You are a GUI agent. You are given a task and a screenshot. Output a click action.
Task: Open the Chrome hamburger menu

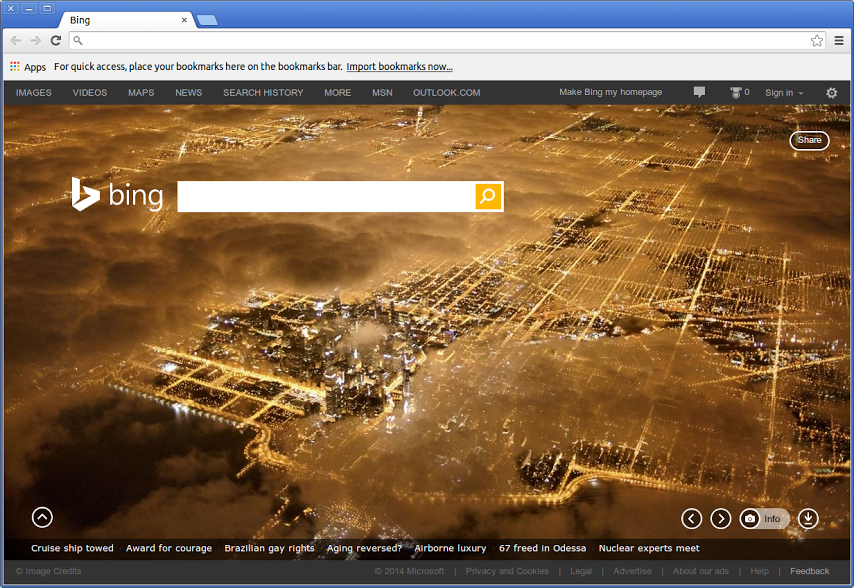click(x=838, y=41)
